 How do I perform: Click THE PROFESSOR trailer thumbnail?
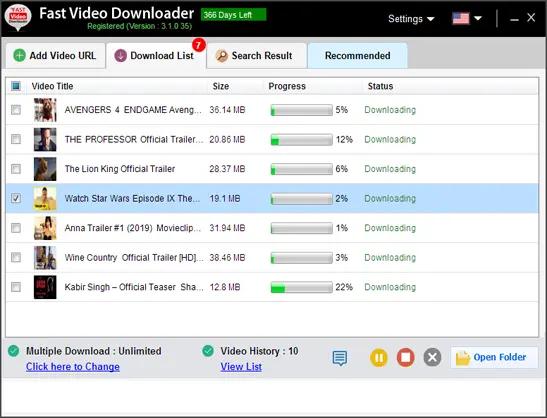(x=45, y=139)
